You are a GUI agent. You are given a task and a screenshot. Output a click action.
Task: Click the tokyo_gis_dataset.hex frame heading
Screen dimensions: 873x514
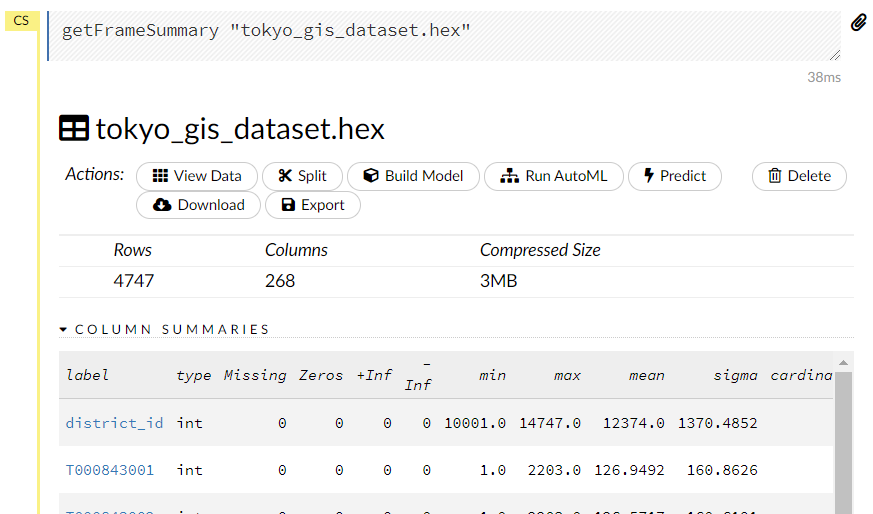[240, 129]
